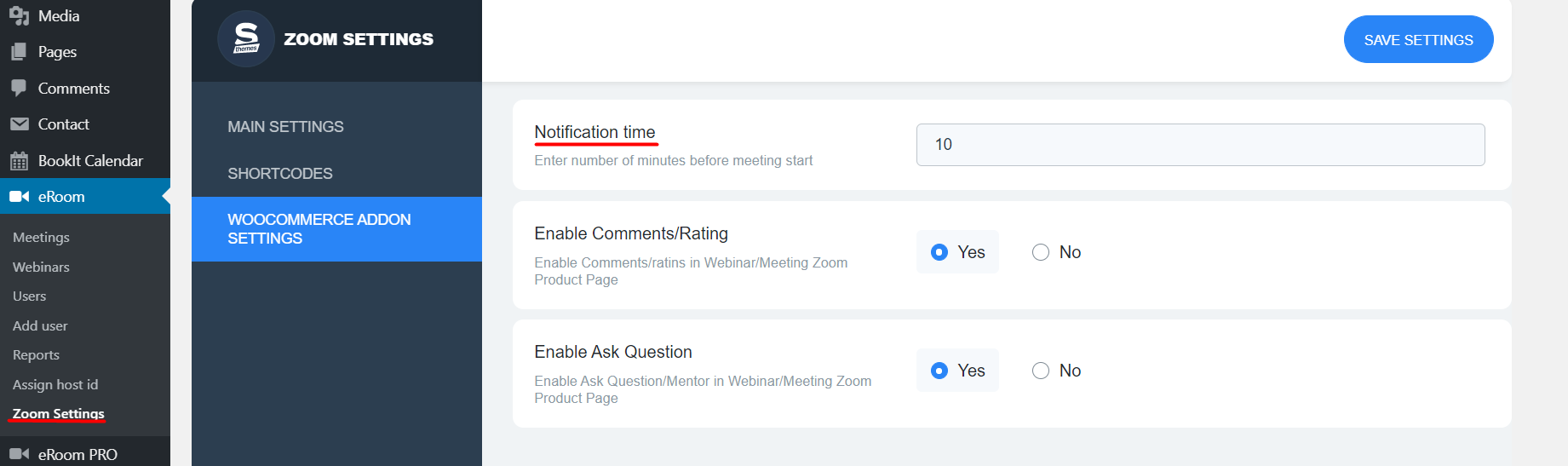Click the Notification time input field
This screenshot has width=1568, height=466.
click(x=1199, y=145)
